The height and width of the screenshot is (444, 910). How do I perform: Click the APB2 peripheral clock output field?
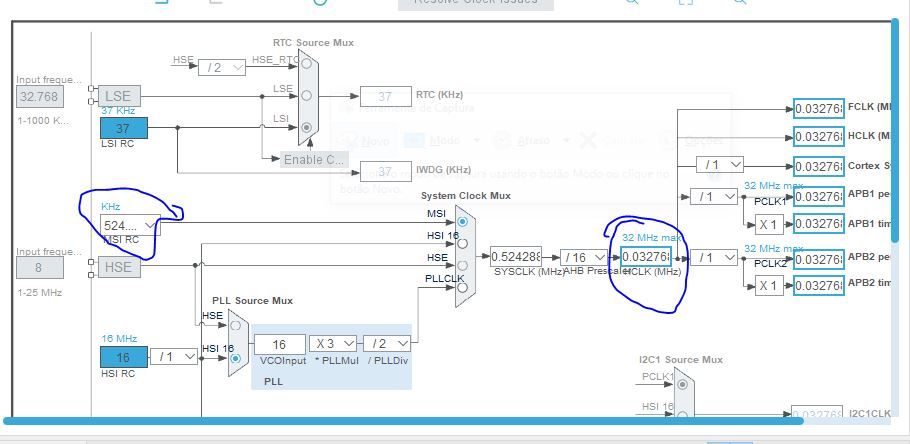pos(819,259)
